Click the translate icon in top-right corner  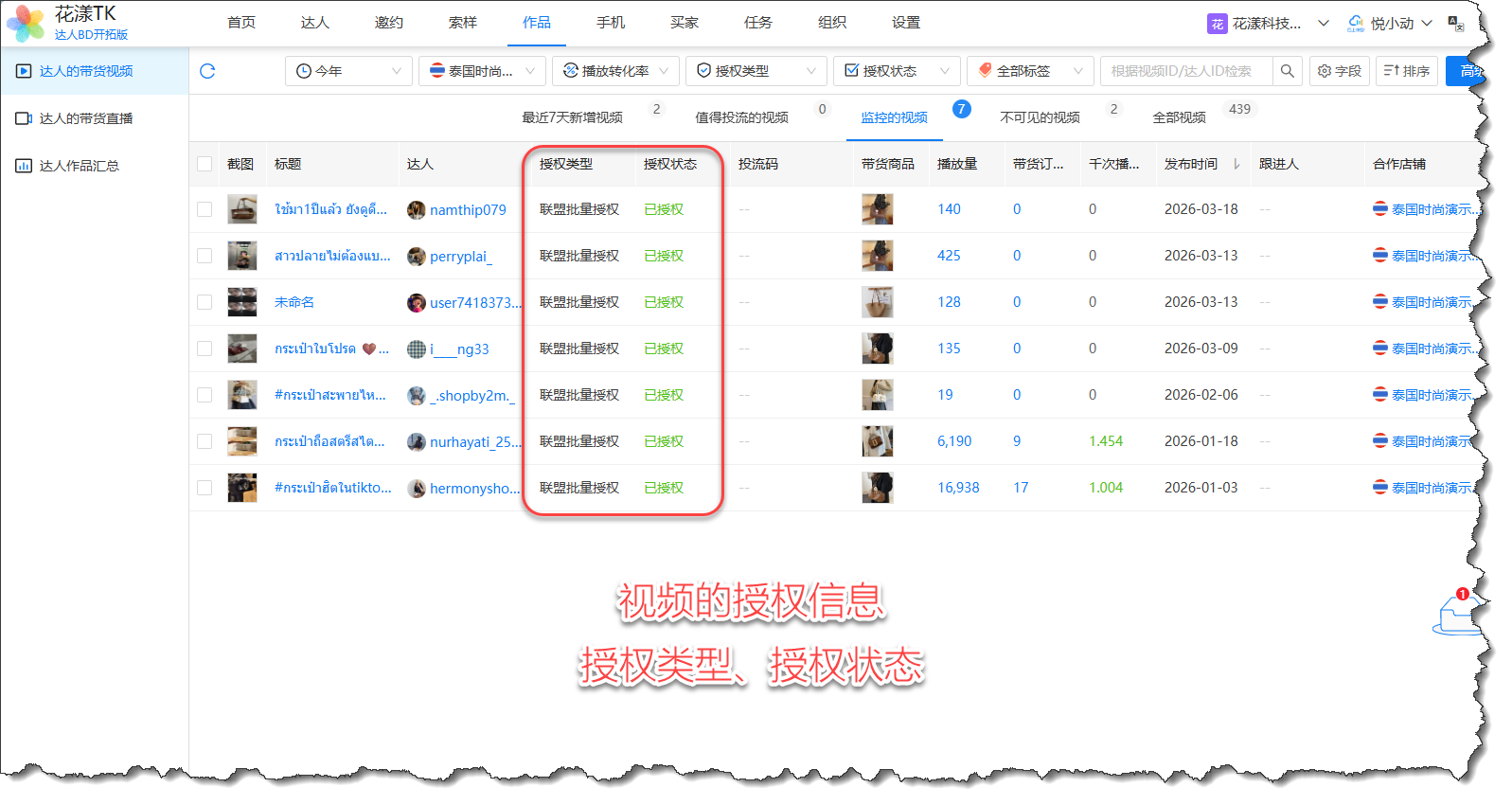[1455, 24]
